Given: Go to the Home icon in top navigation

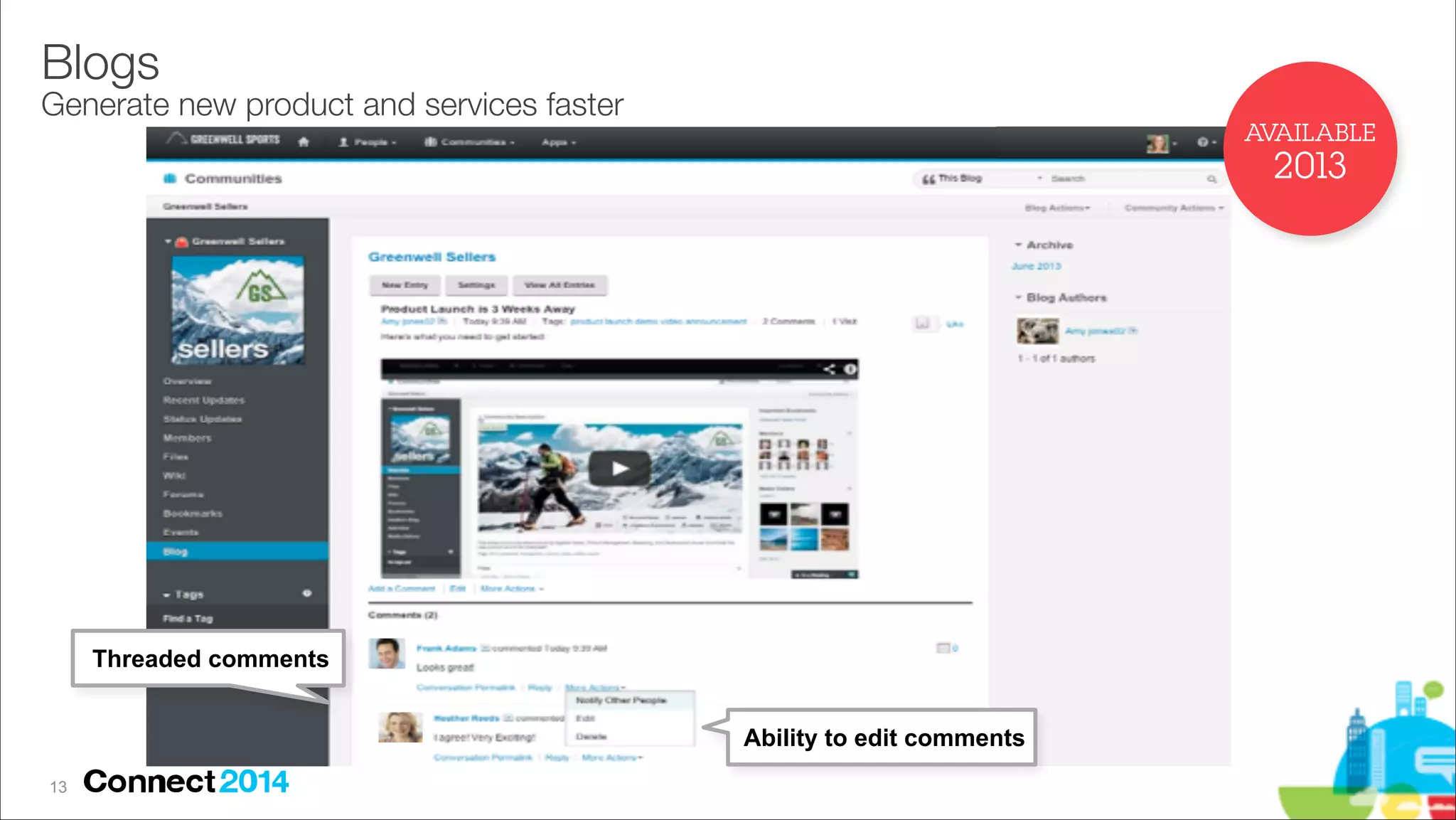Looking at the screenshot, I should [x=304, y=142].
